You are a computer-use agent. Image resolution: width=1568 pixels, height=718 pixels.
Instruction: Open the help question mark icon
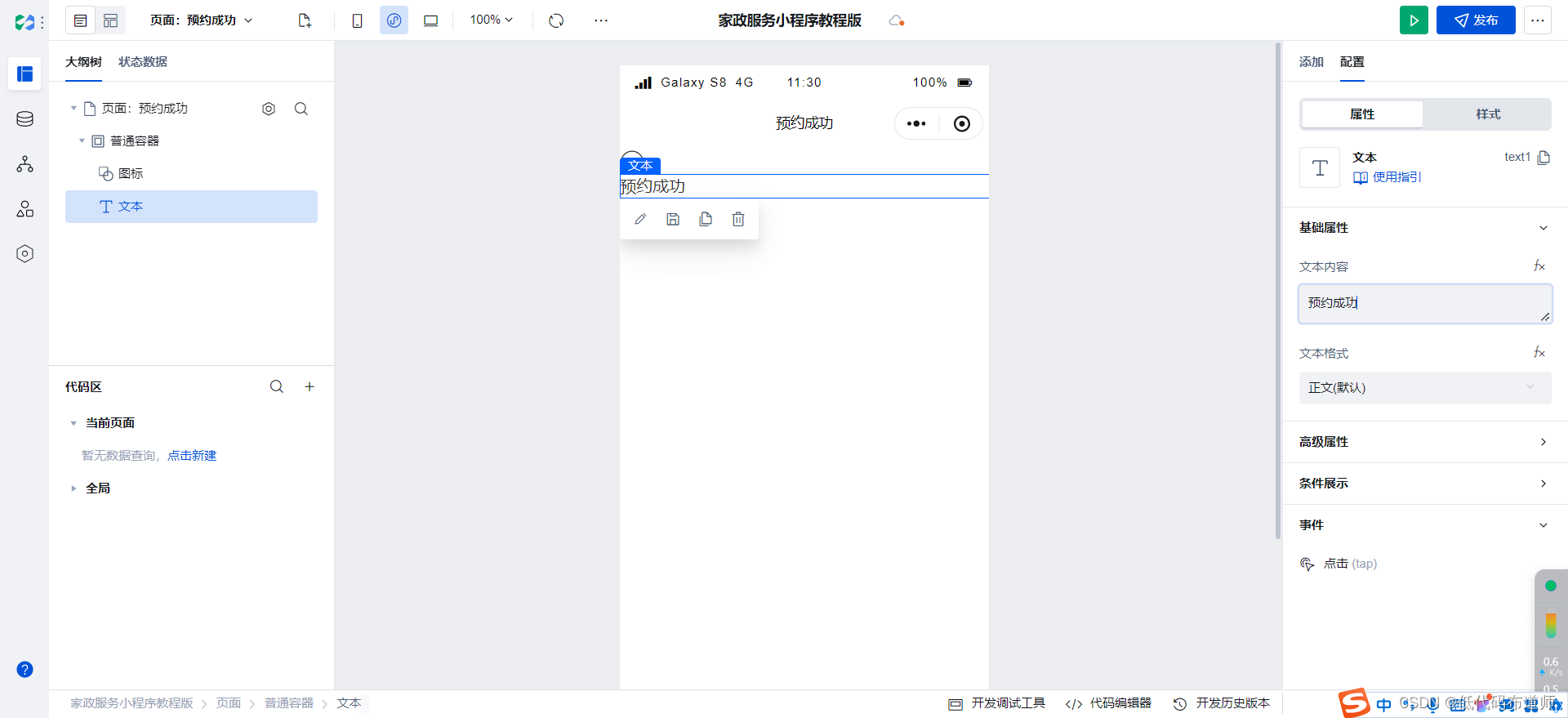24,670
